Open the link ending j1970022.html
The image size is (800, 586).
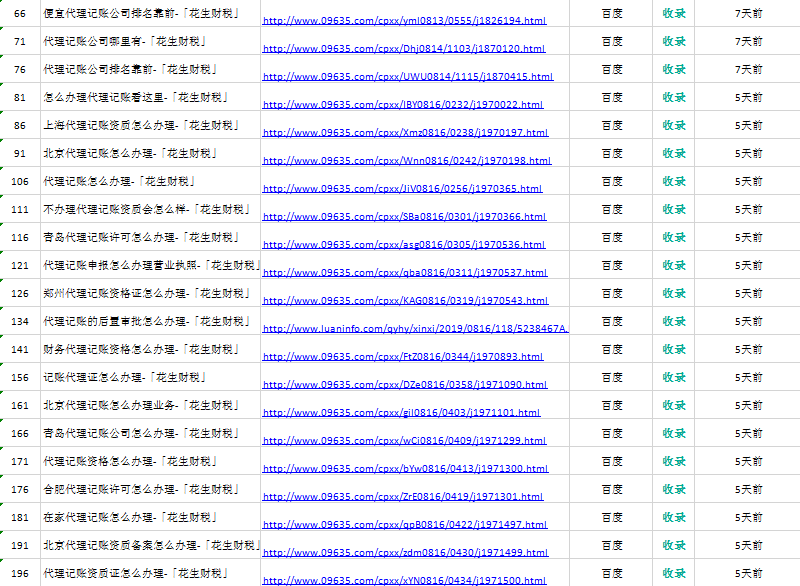click(403, 105)
